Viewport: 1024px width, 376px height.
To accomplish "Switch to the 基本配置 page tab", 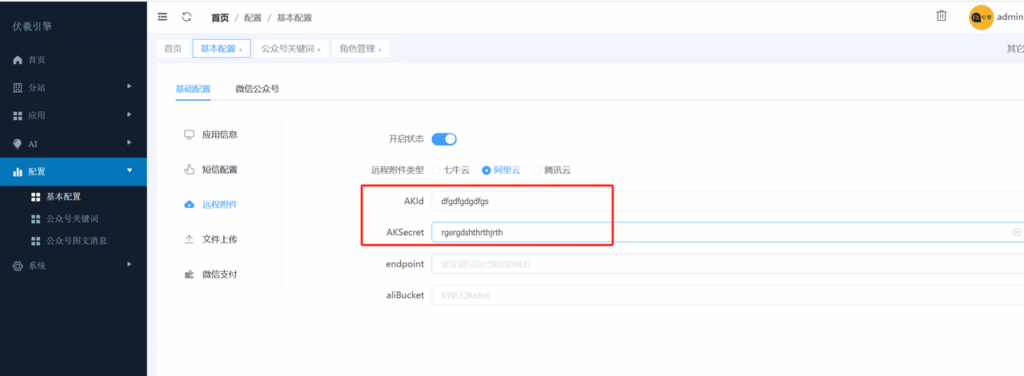I will point(221,49).
